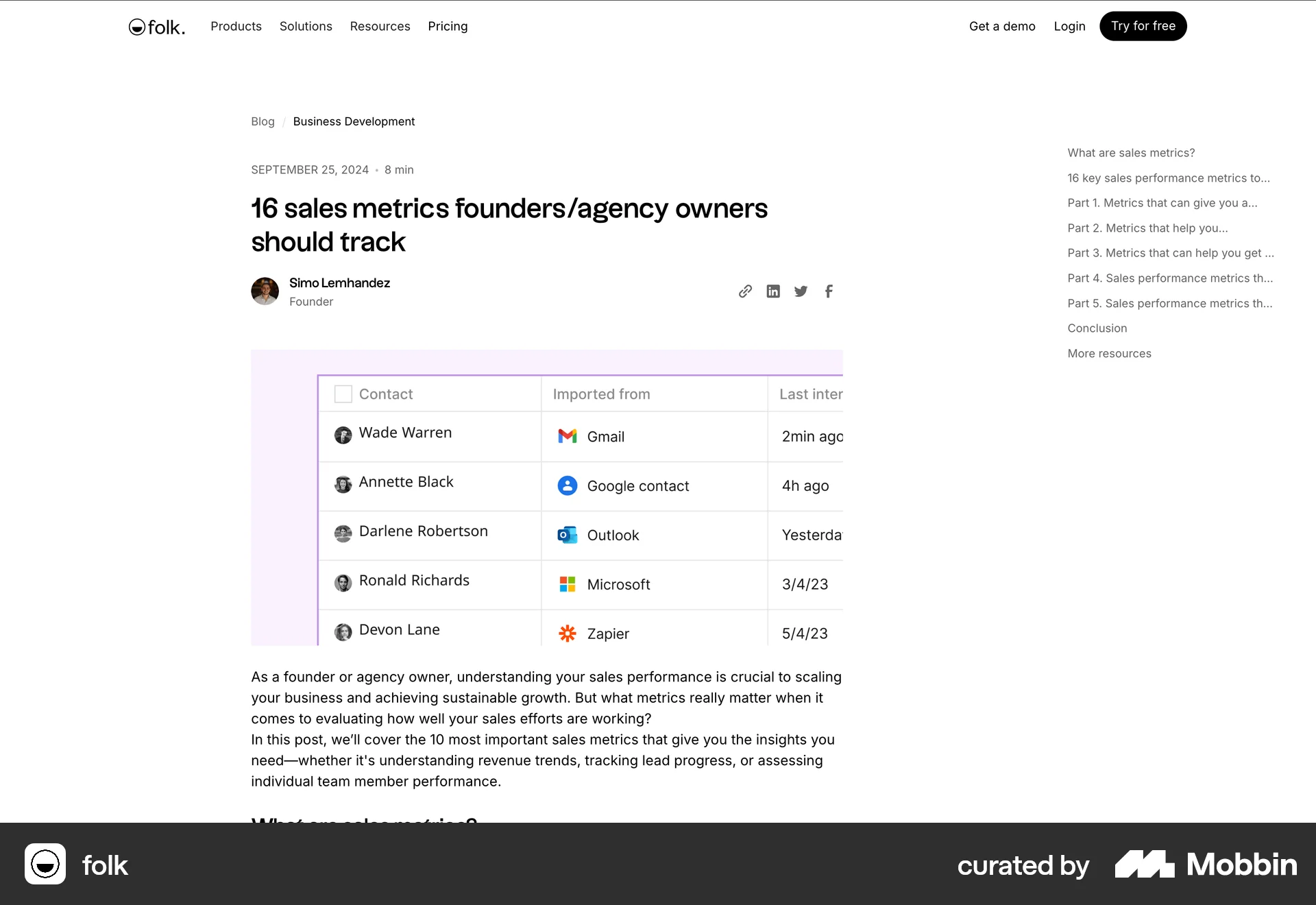
Task: Share the article on Facebook
Action: (x=829, y=291)
